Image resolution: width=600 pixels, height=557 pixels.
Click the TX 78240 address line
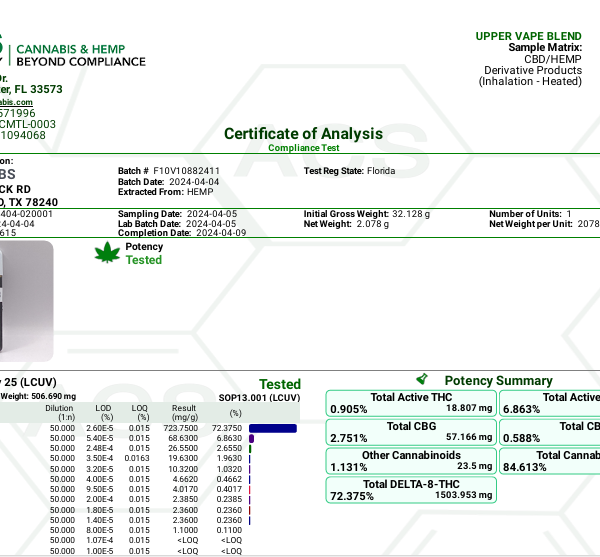(x=33, y=202)
